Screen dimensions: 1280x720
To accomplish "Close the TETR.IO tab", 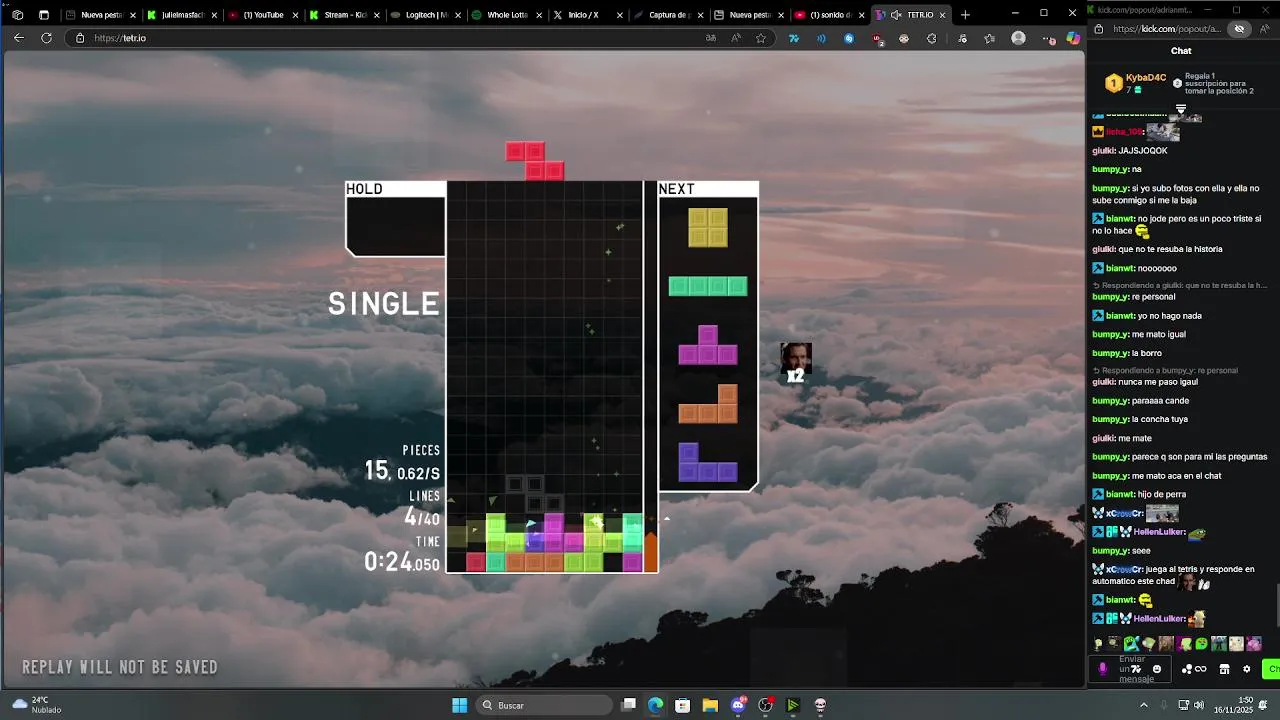I will tap(942, 15).
